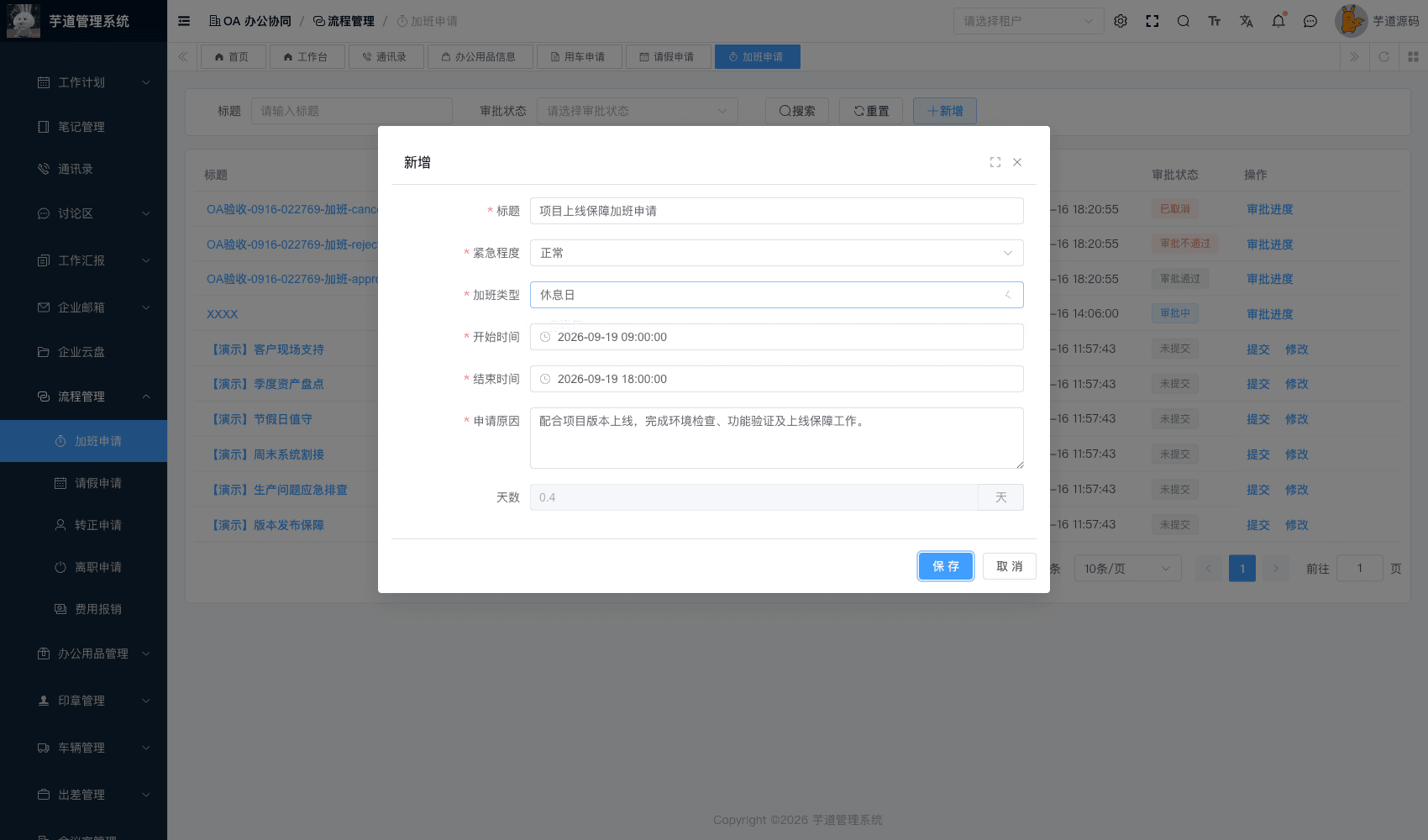This screenshot has height=840, width=1428.
Task: Open 请假申请 in sidebar submenu
Action: pyautogui.click(x=84, y=483)
